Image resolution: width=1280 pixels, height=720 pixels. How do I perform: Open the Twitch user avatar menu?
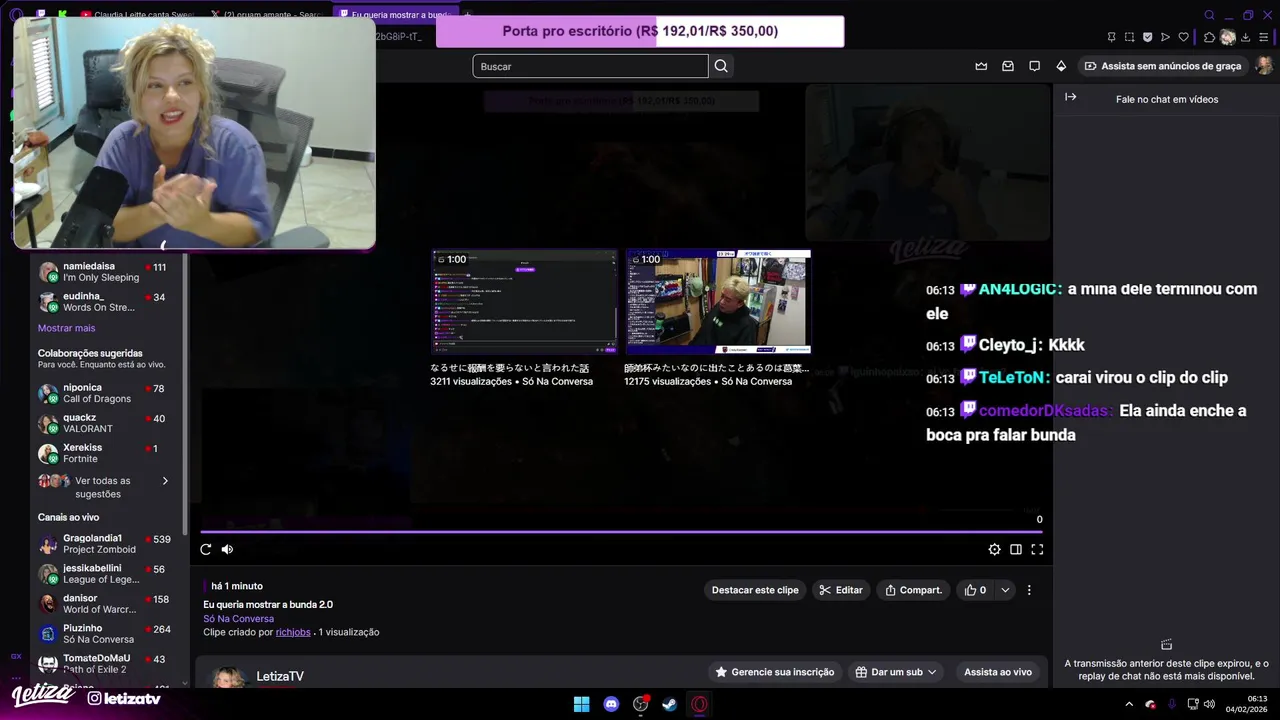(1264, 66)
